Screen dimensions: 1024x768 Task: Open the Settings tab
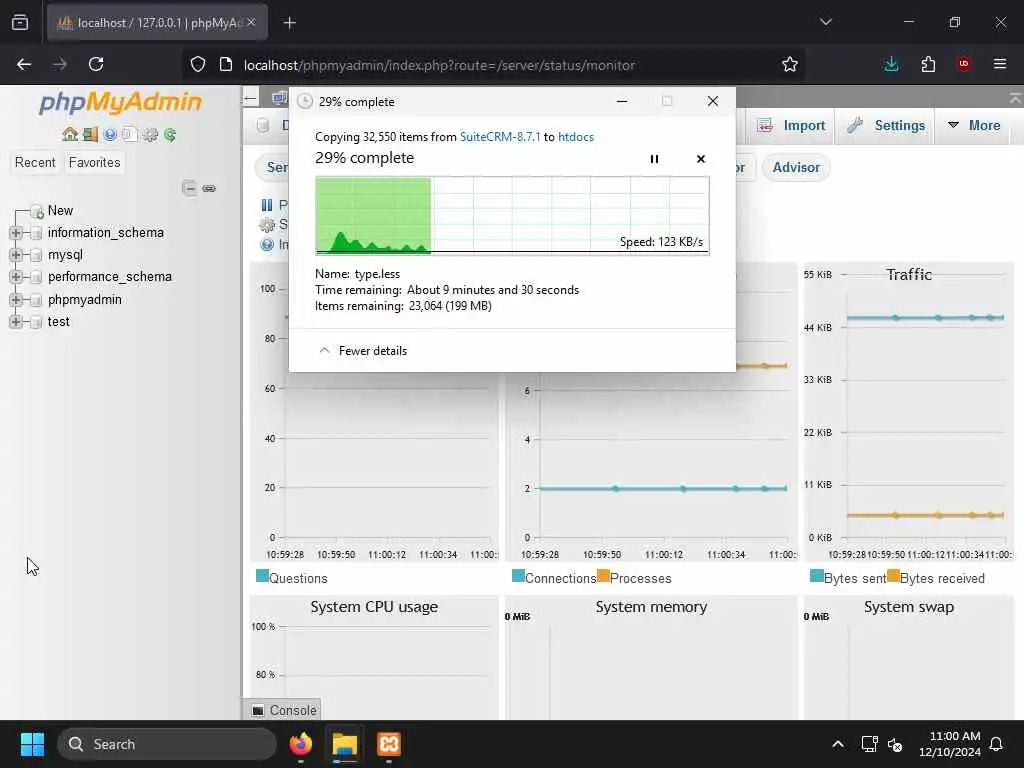tap(887, 125)
